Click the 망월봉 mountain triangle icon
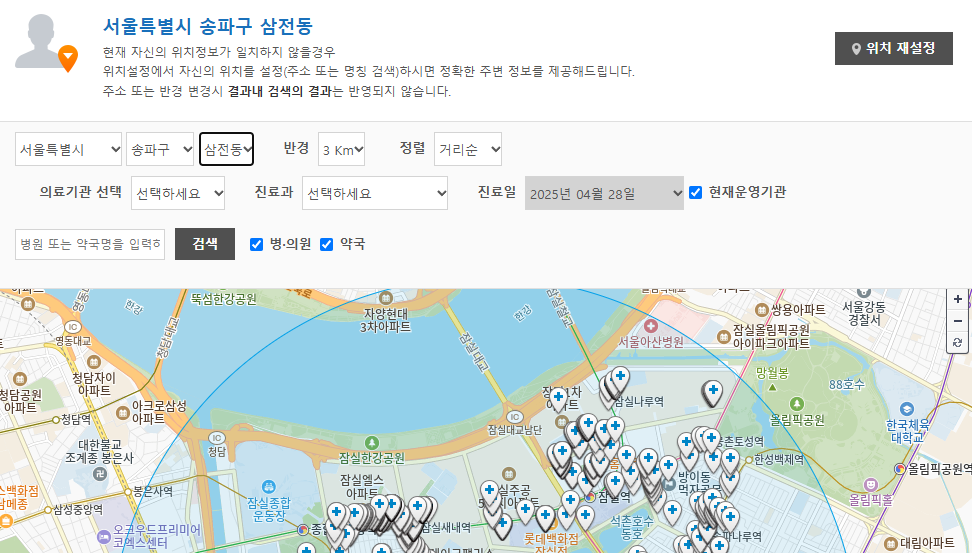Screen dimensions: 972x553 click(772, 387)
